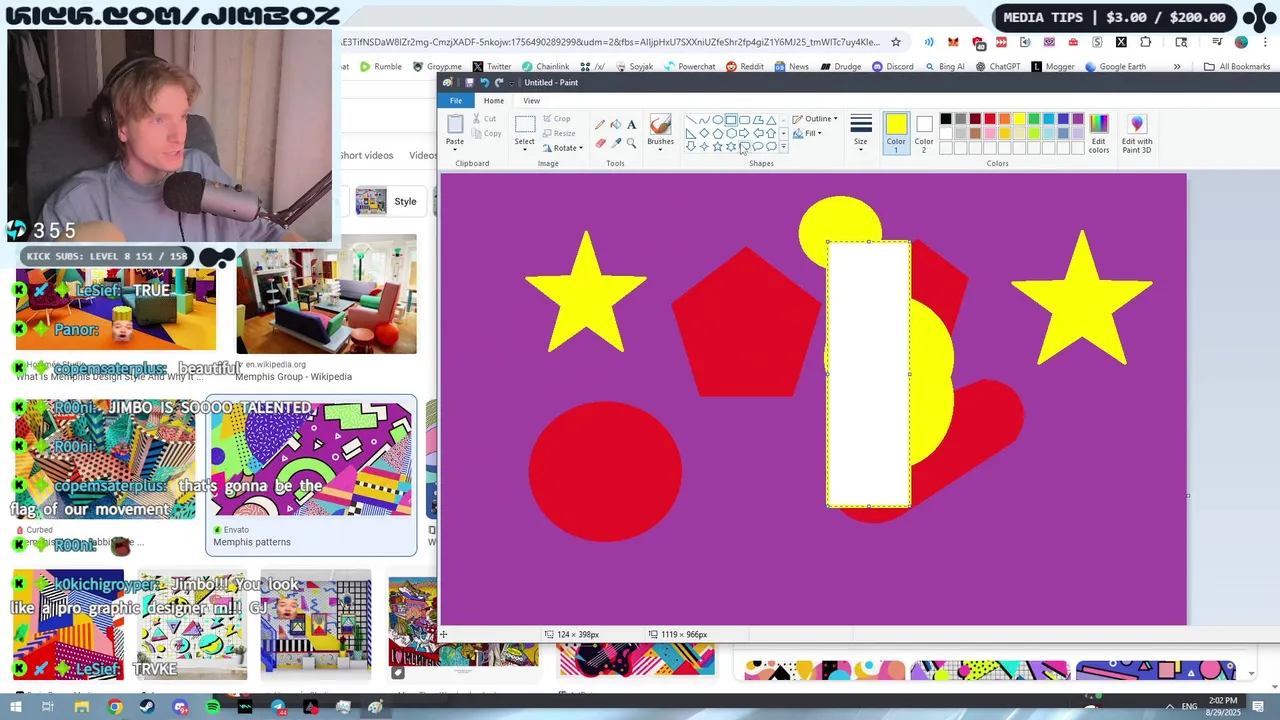
Task: Click the Copy command in Clipboard group
Action: point(487,133)
